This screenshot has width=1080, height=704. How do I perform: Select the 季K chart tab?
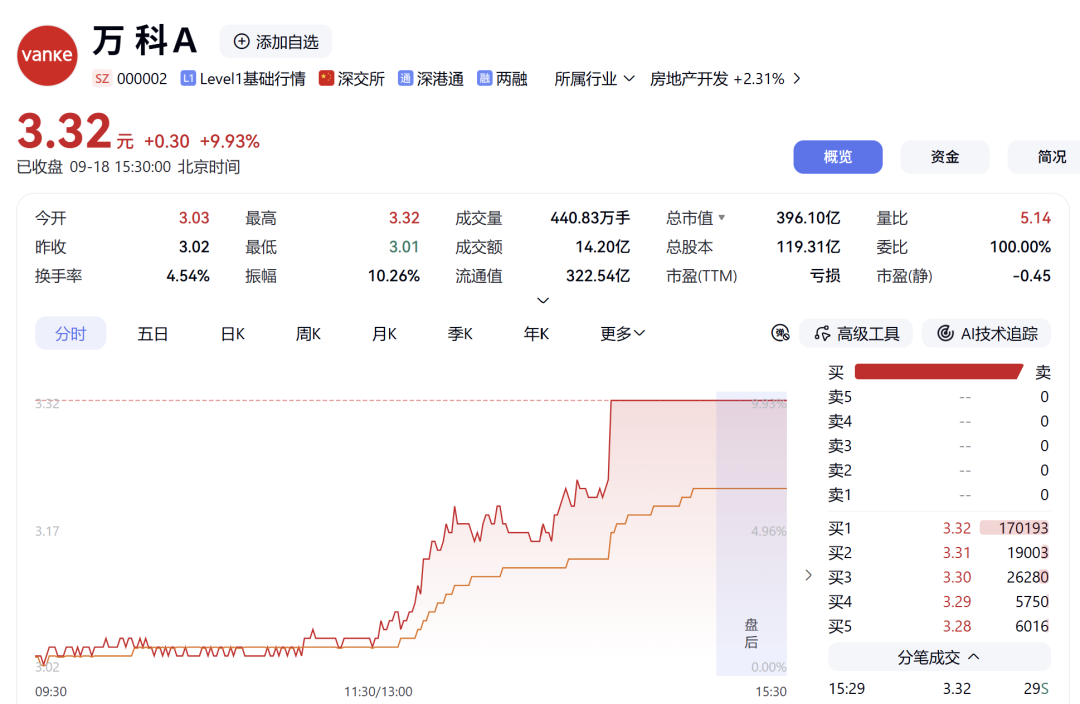[x=459, y=333]
